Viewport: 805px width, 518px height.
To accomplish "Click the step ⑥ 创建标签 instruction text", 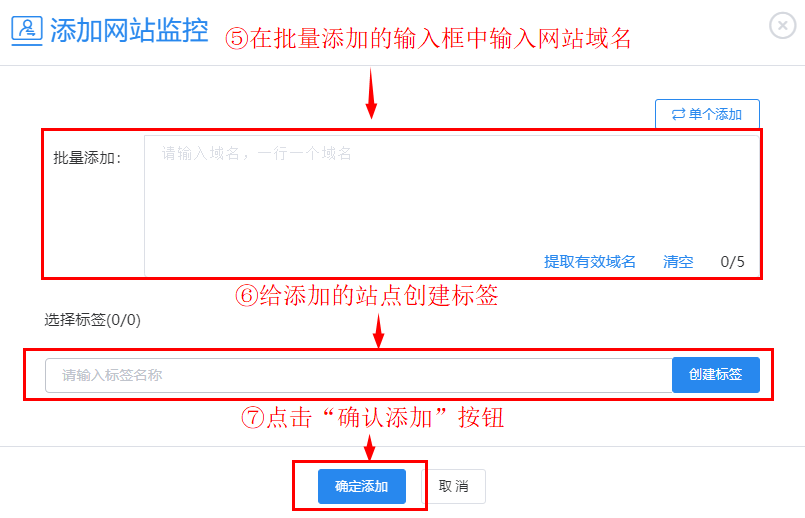I will 367,296.
